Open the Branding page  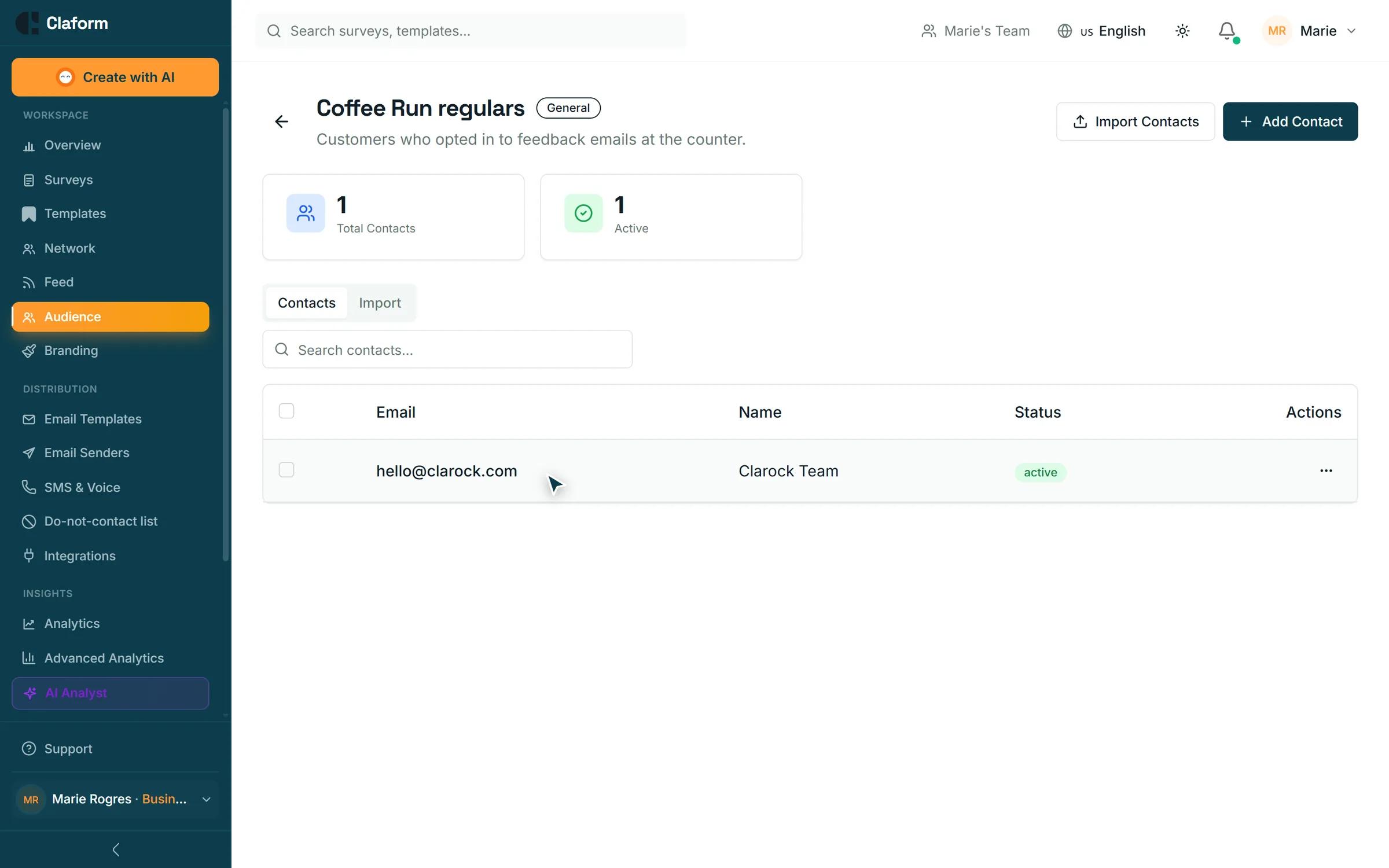[x=110, y=351]
